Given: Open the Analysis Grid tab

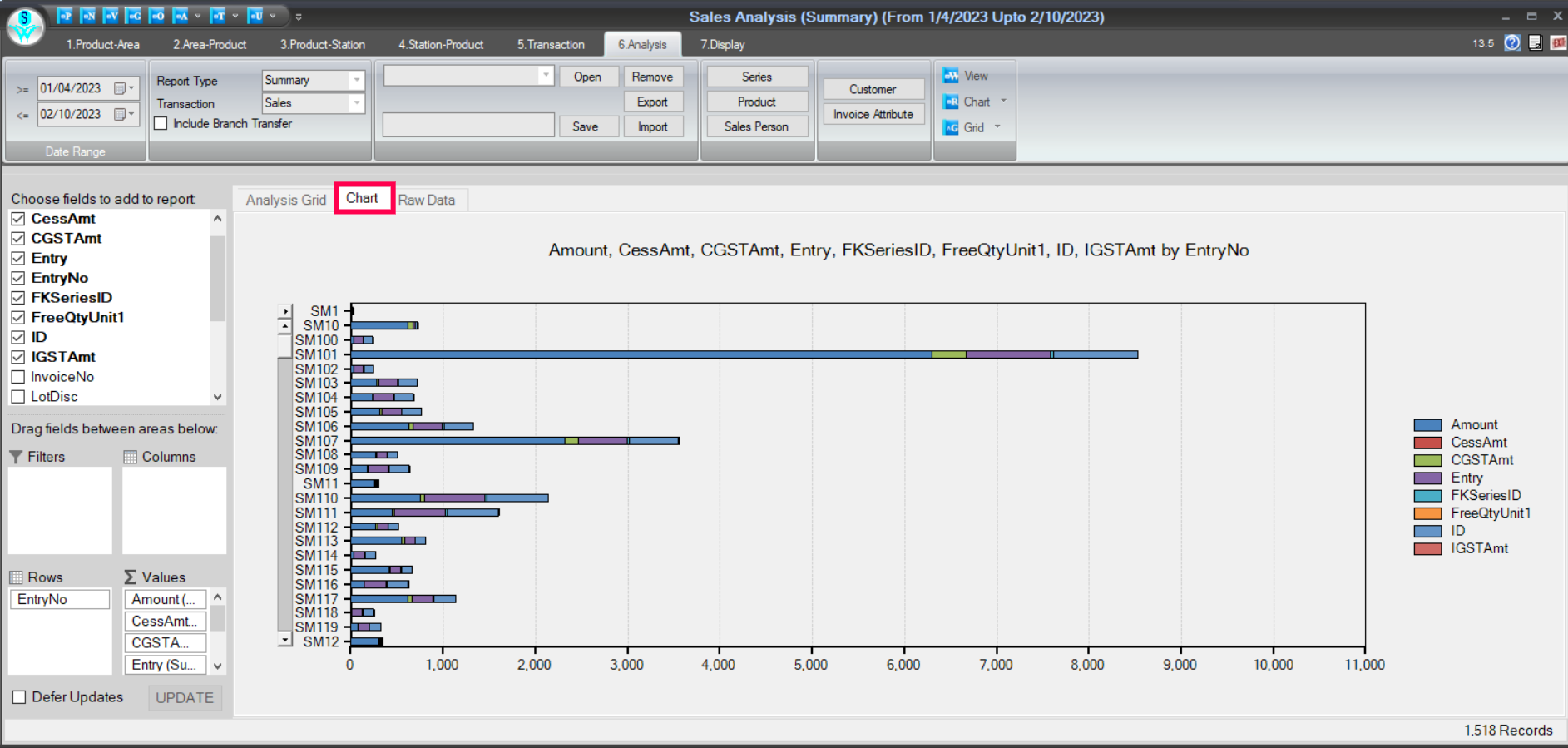Looking at the screenshot, I should 286,200.
